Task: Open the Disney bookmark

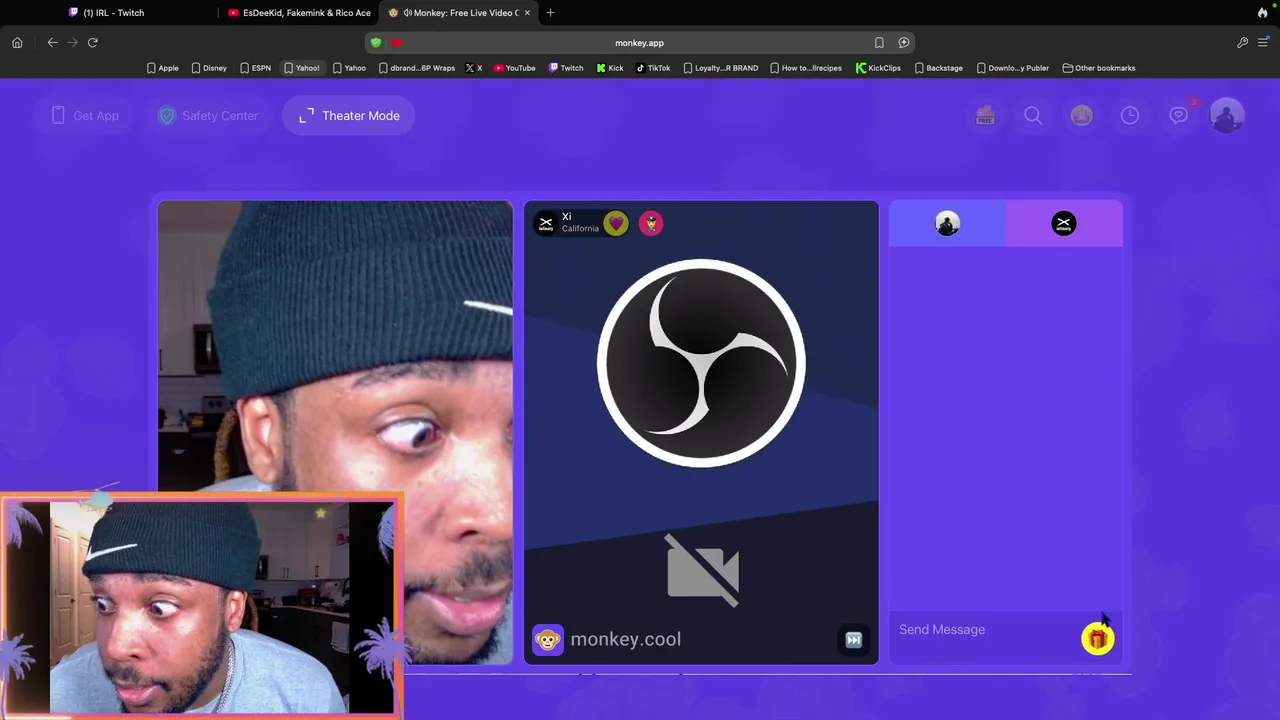Action: 209,68
